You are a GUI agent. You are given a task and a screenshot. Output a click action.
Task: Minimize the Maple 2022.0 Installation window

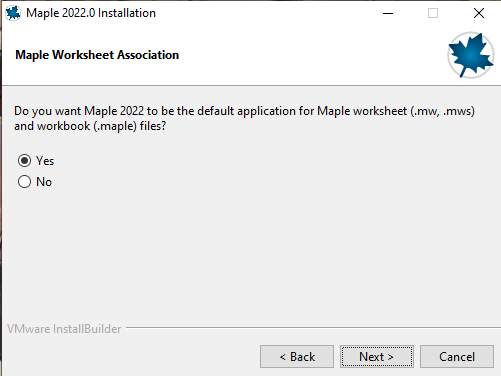click(x=388, y=13)
